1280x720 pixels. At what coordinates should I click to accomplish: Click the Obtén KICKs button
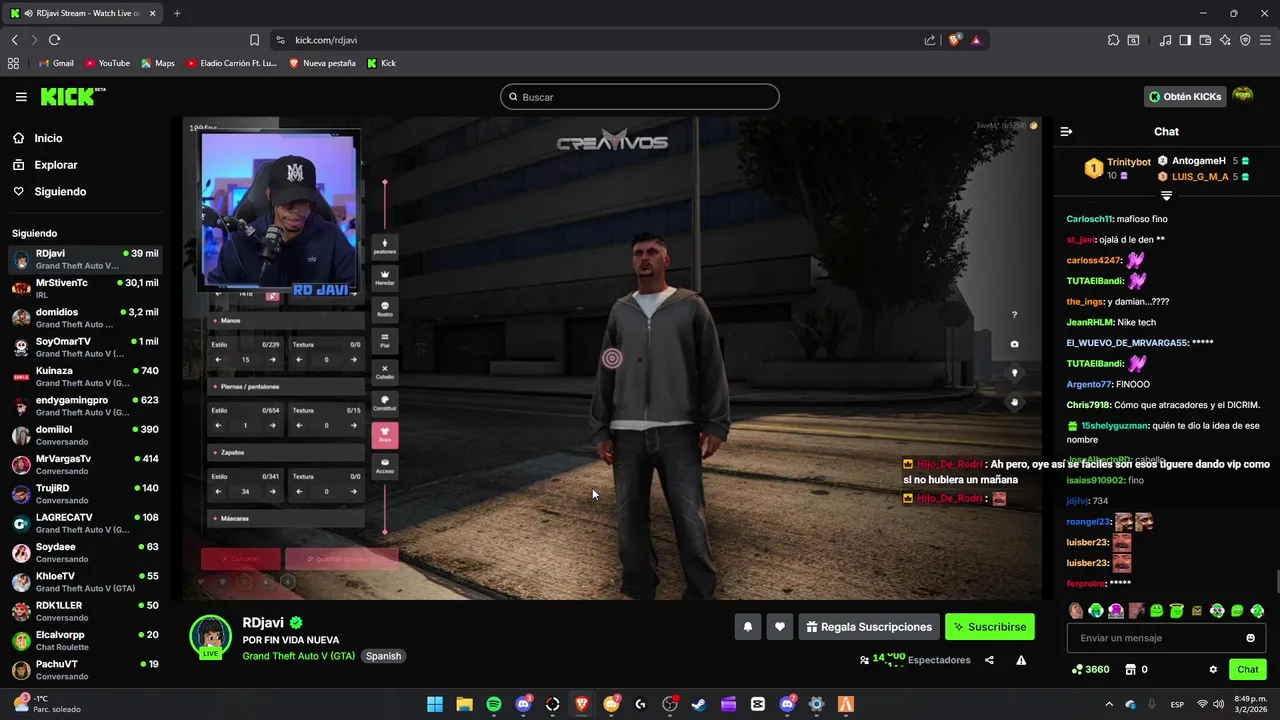1185,97
